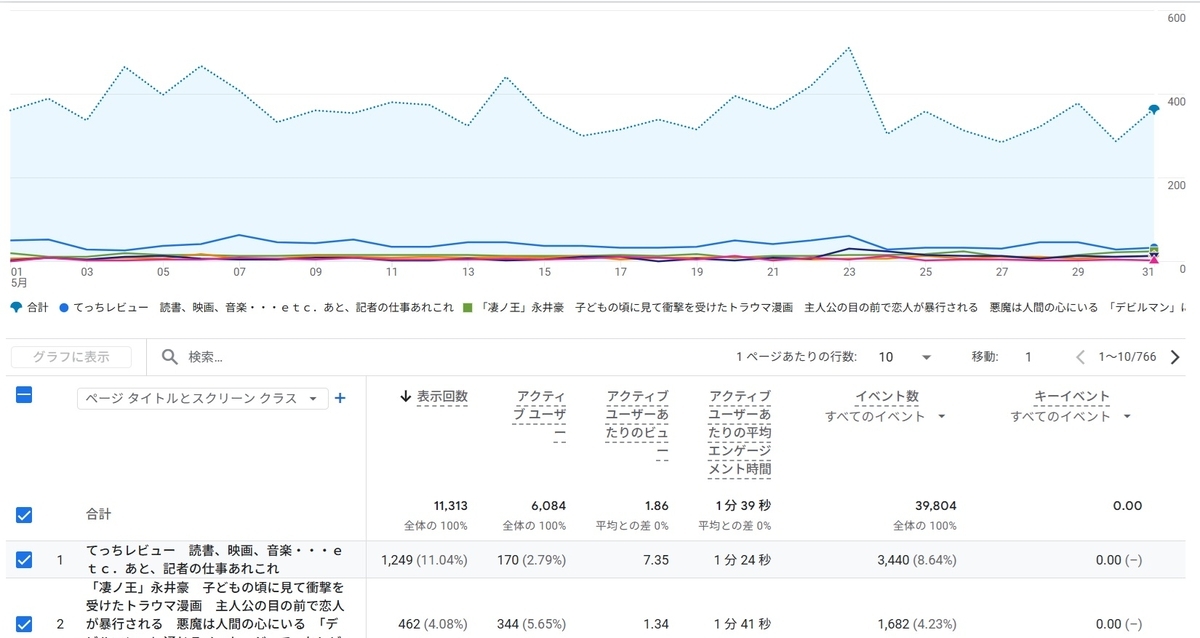Uncheck the 合計 row checkbox
Image resolution: width=1200 pixels, height=638 pixels.
(x=25, y=515)
